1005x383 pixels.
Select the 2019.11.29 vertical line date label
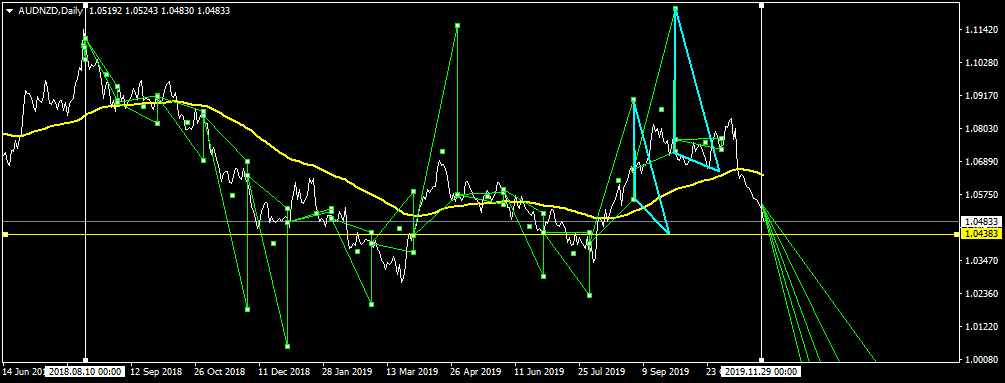pyautogui.click(x=761, y=371)
